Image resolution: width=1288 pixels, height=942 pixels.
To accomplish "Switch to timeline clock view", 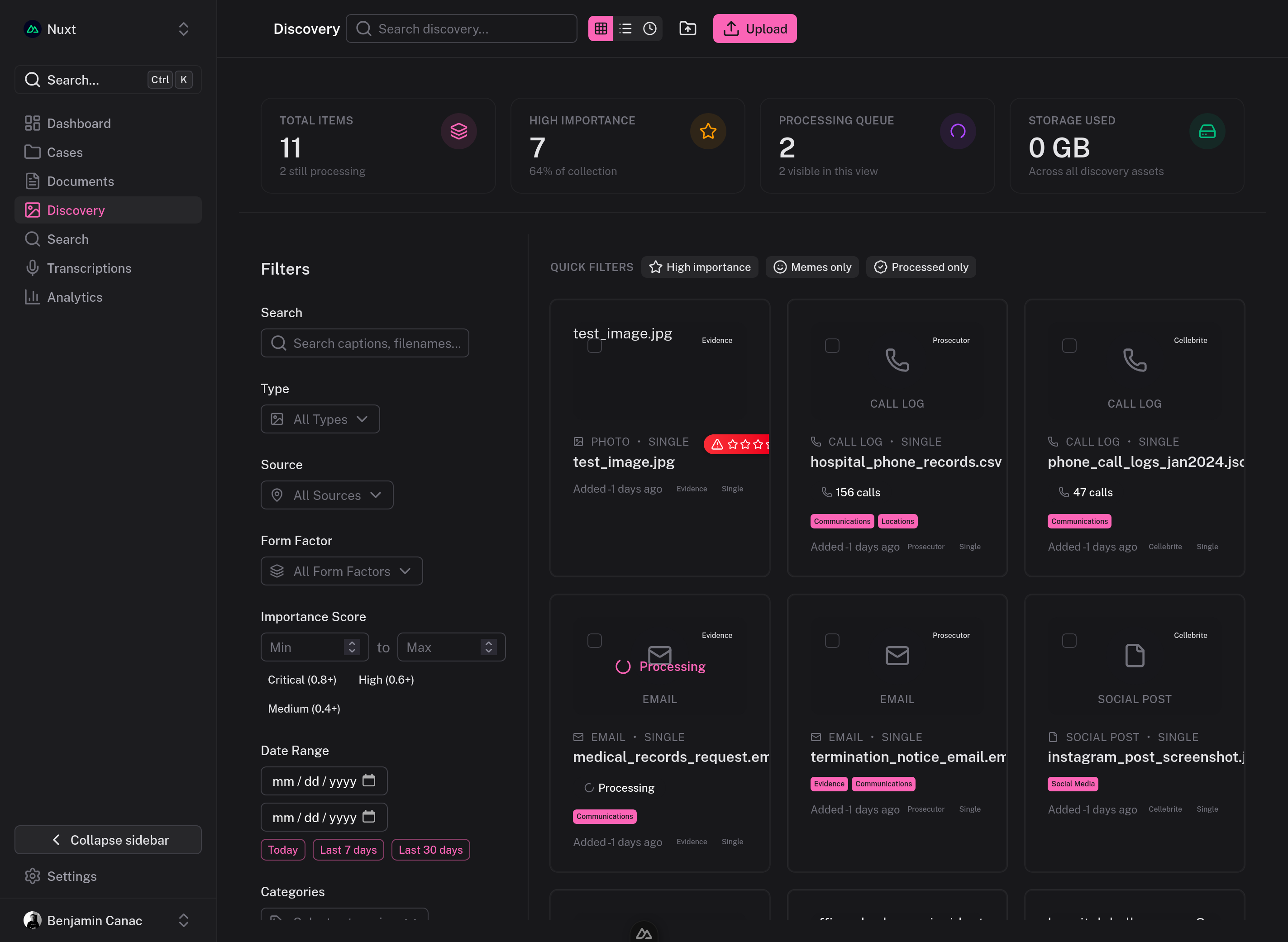I will [x=650, y=29].
